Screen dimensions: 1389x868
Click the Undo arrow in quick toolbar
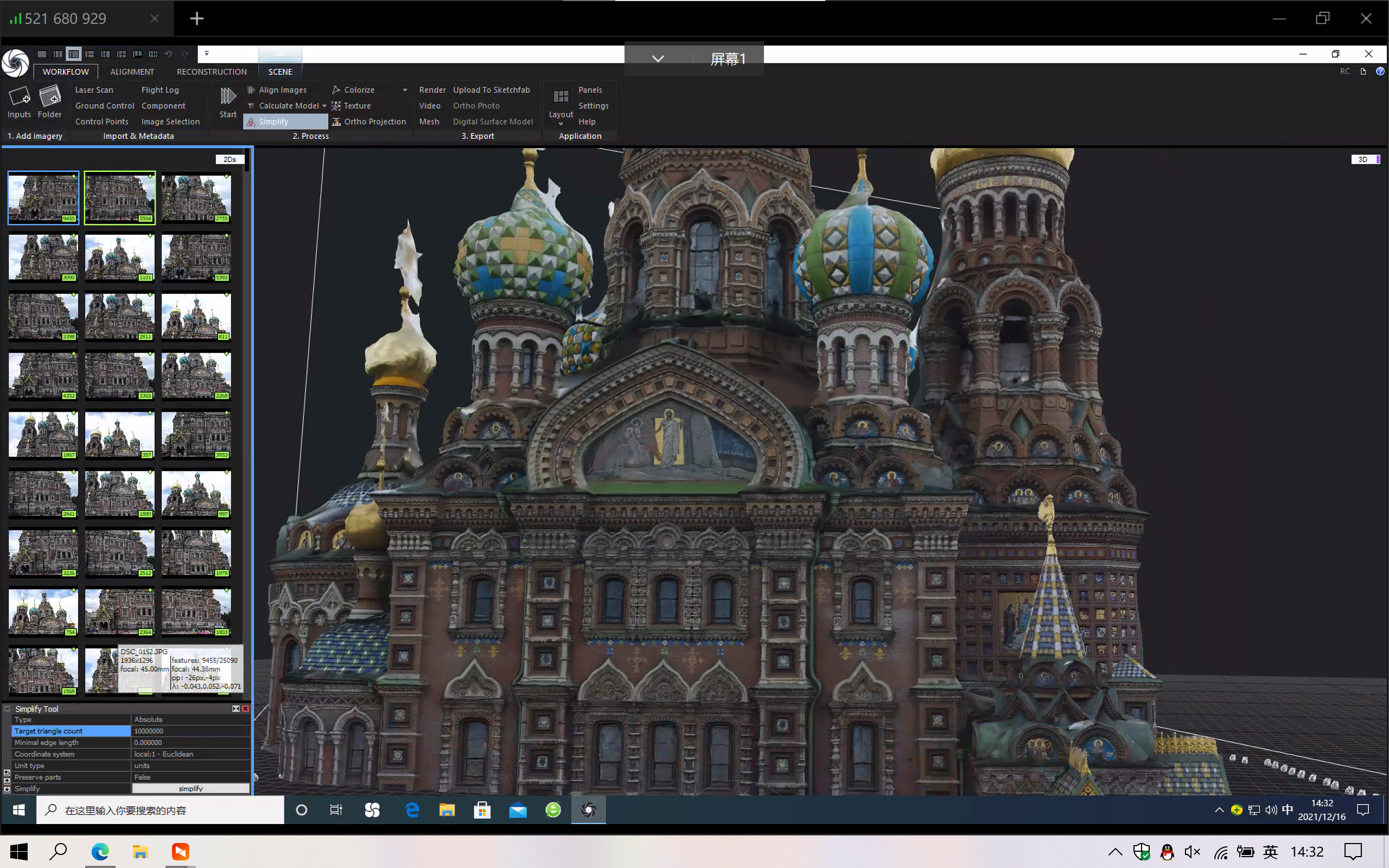169,54
